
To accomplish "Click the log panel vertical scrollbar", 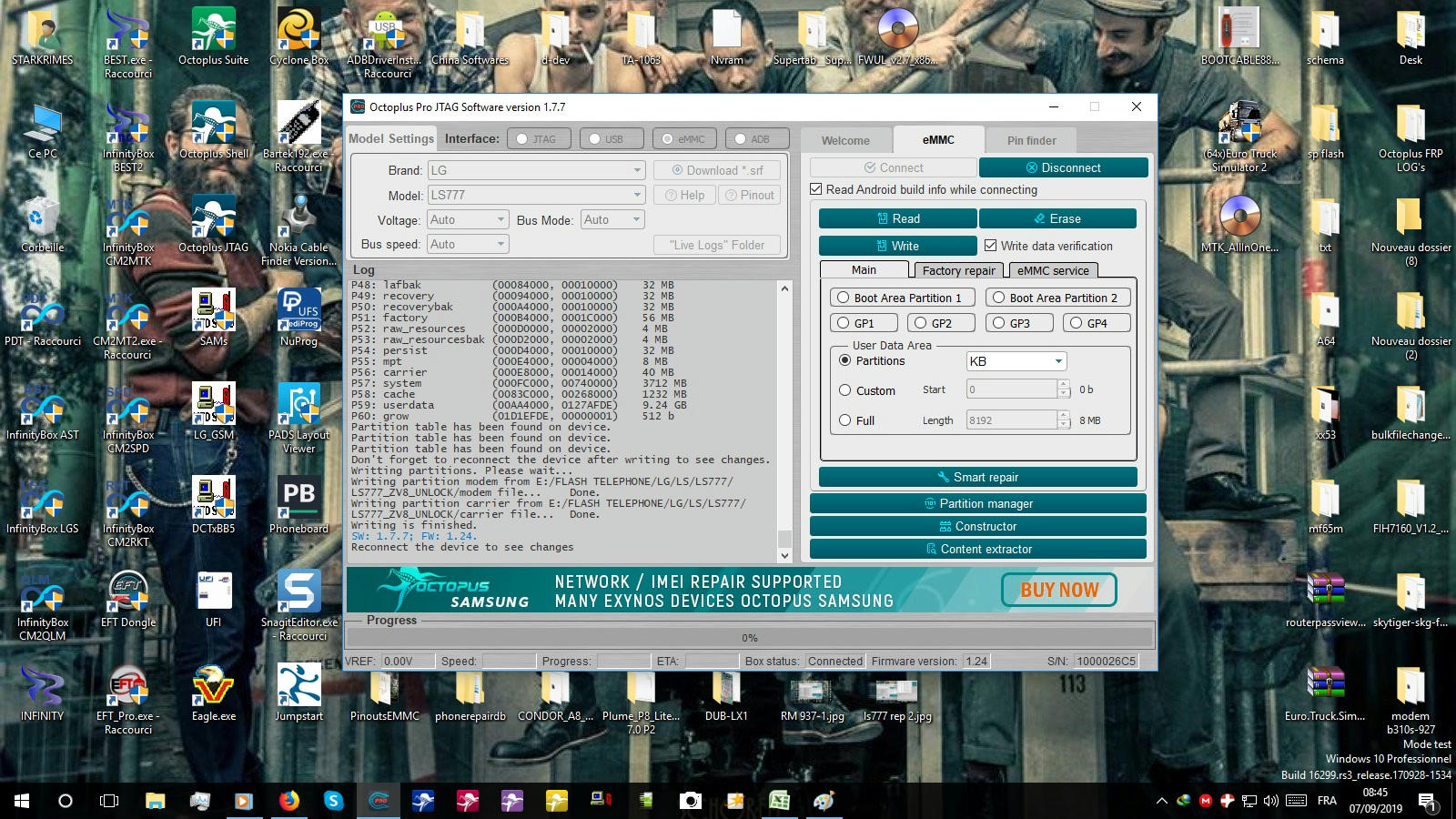I will tap(784, 421).
